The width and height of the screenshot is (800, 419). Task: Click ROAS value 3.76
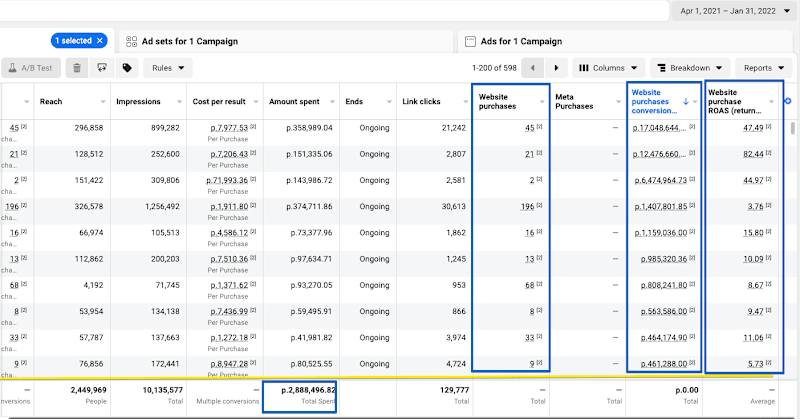755,207
